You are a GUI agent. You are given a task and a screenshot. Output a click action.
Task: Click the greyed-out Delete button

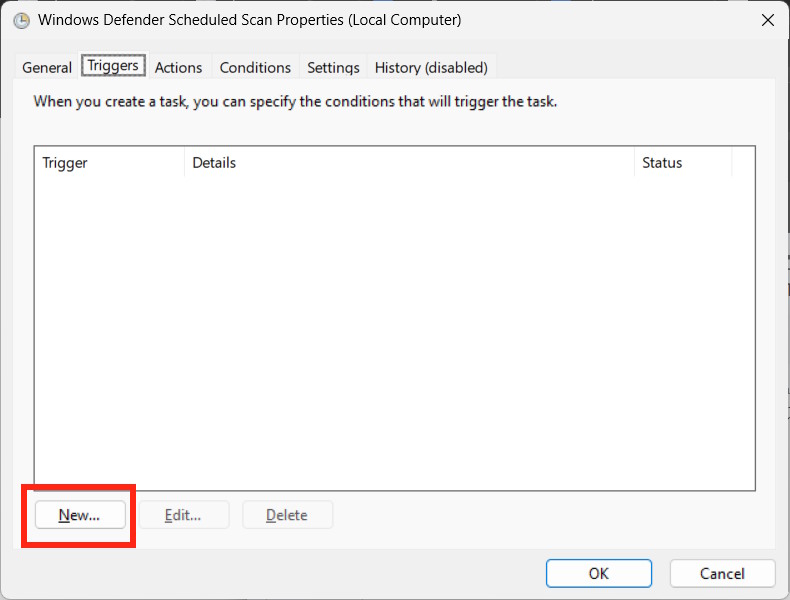[x=287, y=515]
